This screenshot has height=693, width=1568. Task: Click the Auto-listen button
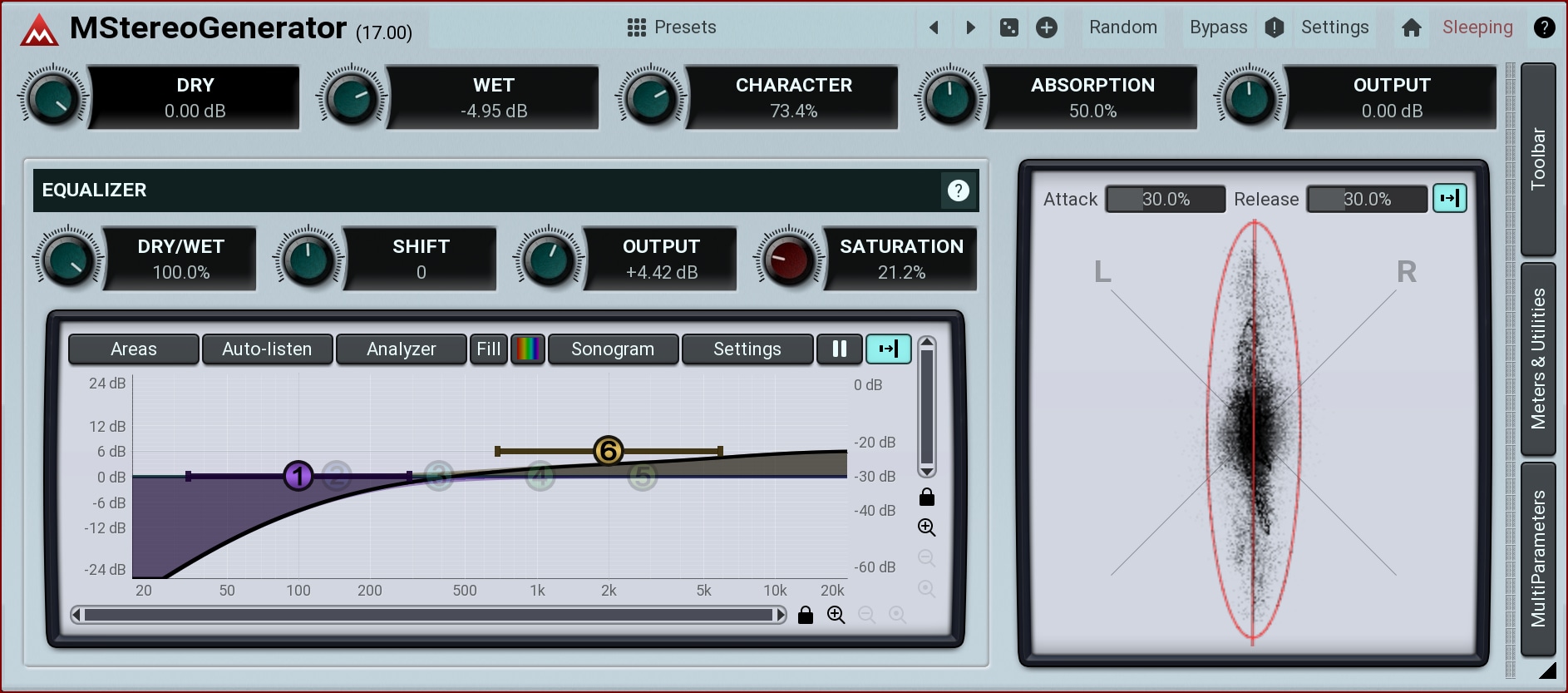(x=267, y=349)
